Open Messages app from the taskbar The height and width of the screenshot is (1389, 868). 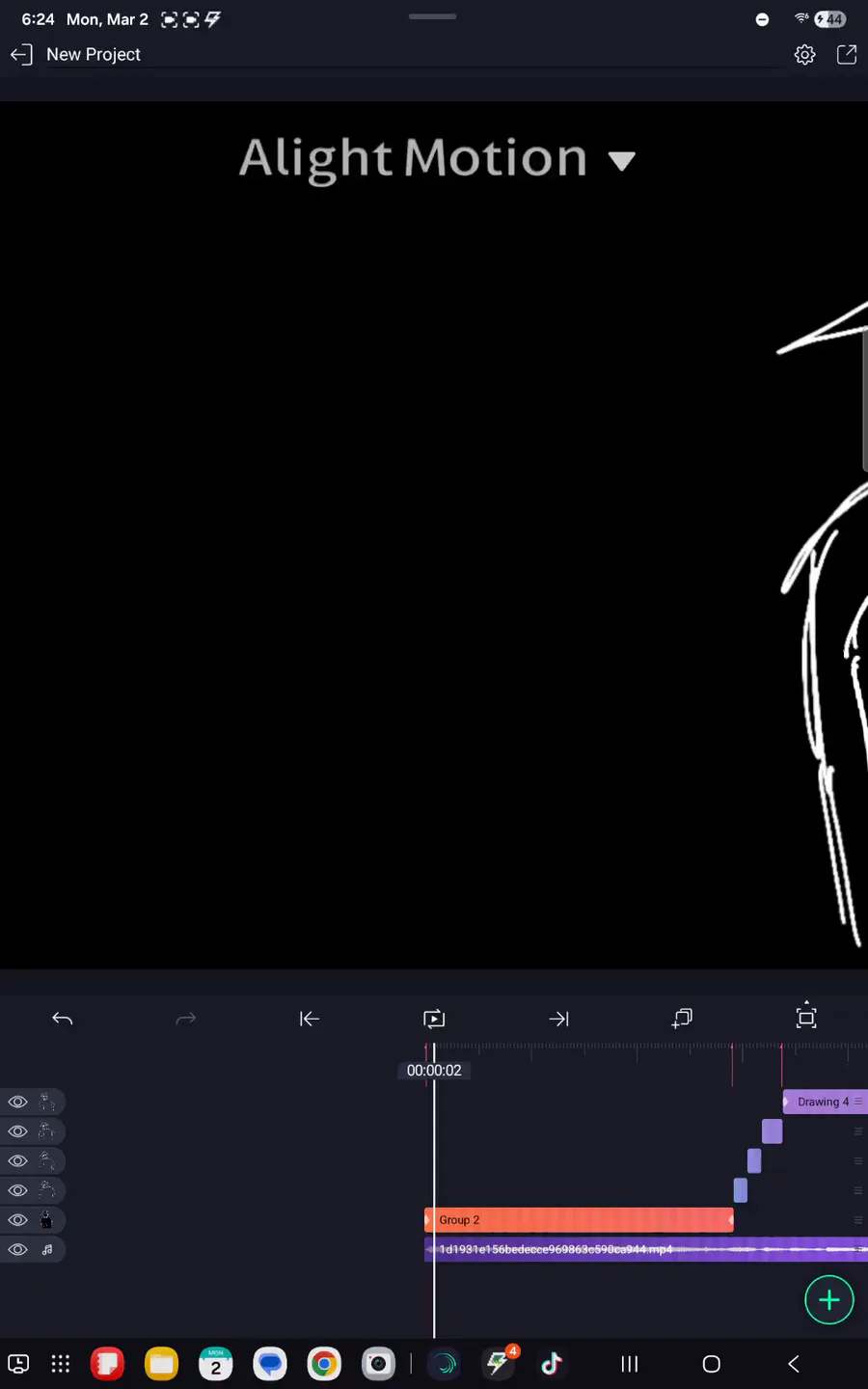pos(270,1363)
